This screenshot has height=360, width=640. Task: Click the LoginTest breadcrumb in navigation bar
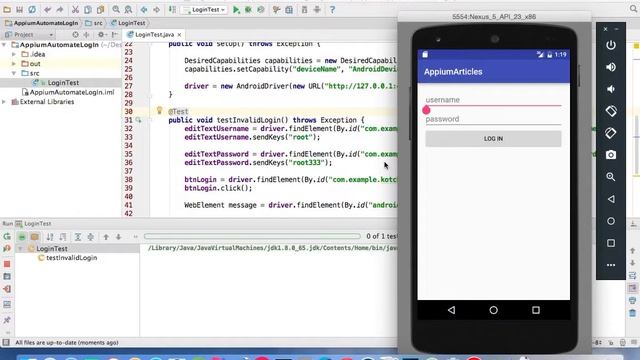pos(128,23)
